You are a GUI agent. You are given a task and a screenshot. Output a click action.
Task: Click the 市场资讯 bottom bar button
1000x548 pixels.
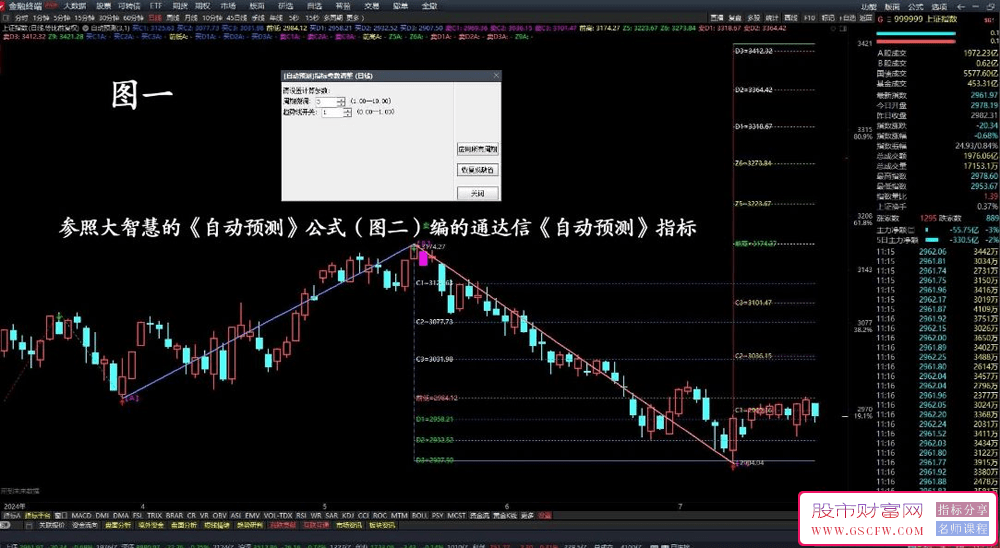point(348,526)
